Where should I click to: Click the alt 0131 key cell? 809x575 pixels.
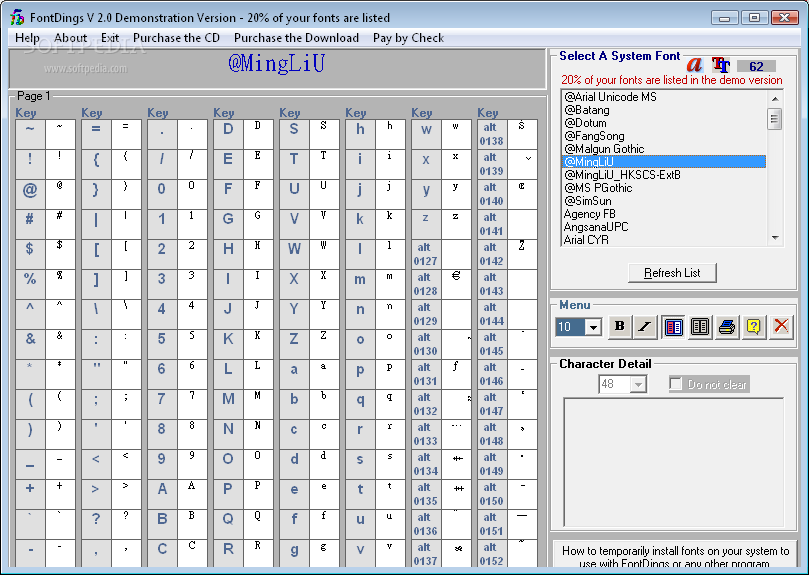click(x=427, y=374)
